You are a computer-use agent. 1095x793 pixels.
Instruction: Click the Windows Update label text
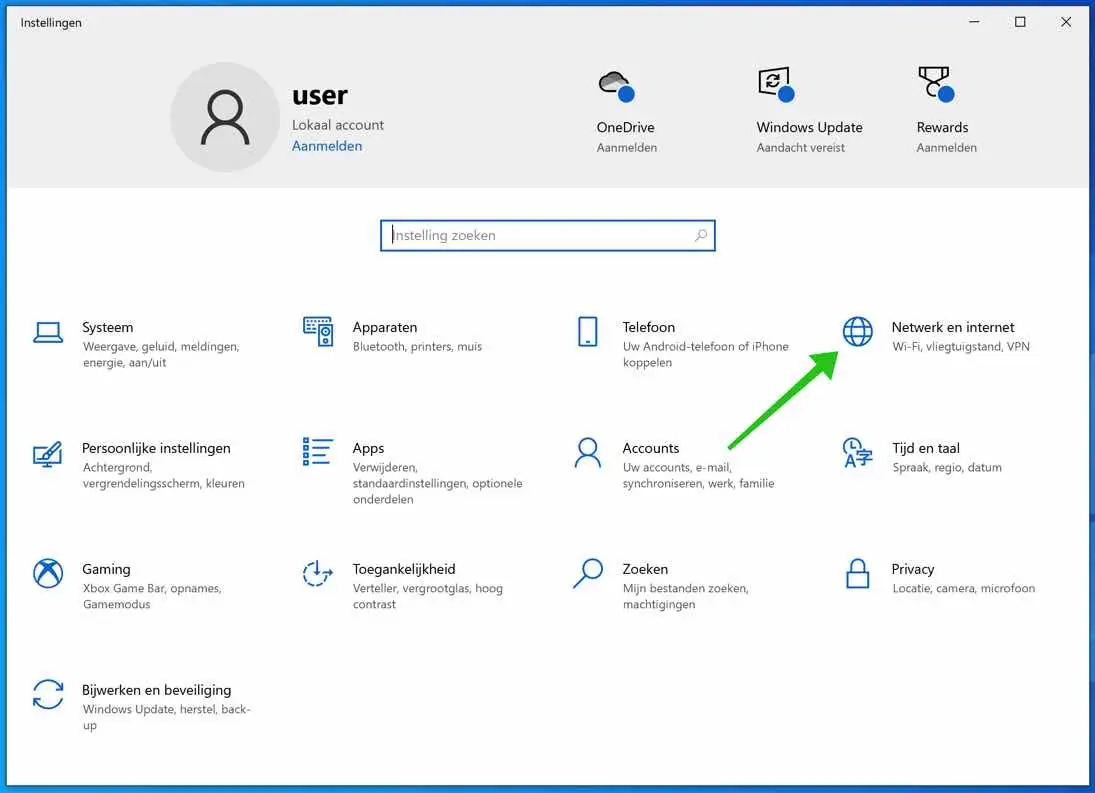tap(809, 127)
